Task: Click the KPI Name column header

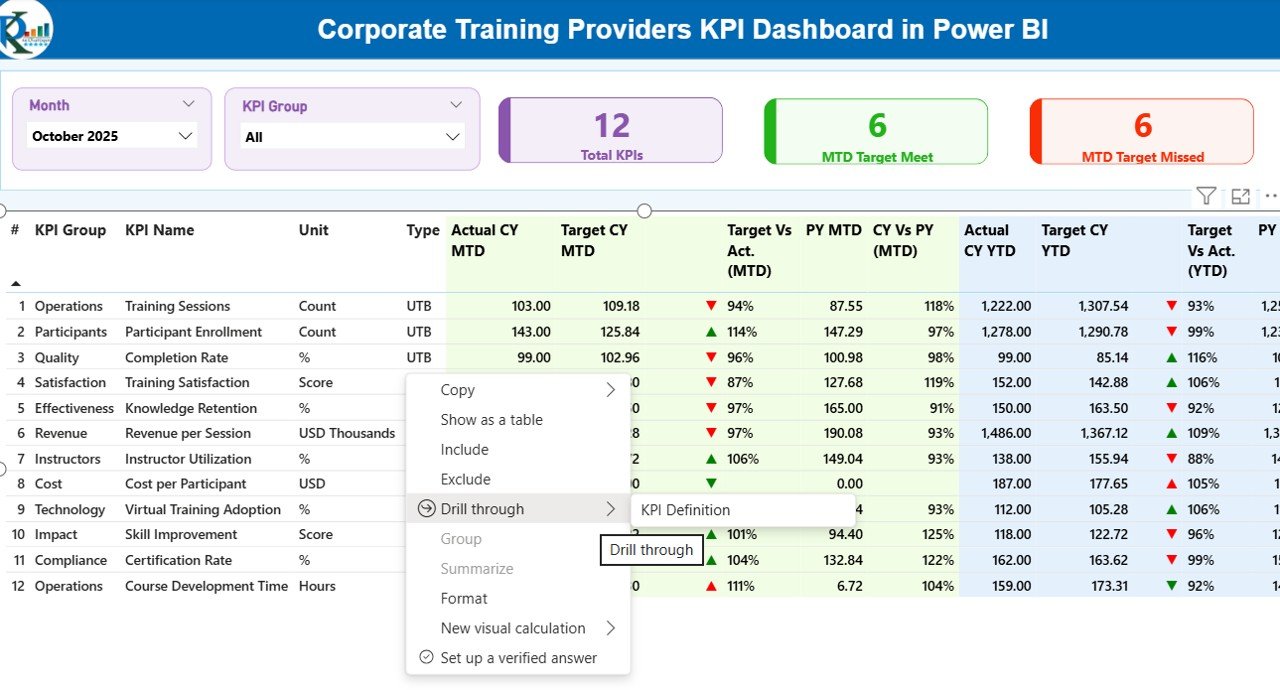Action: (160, 230)
